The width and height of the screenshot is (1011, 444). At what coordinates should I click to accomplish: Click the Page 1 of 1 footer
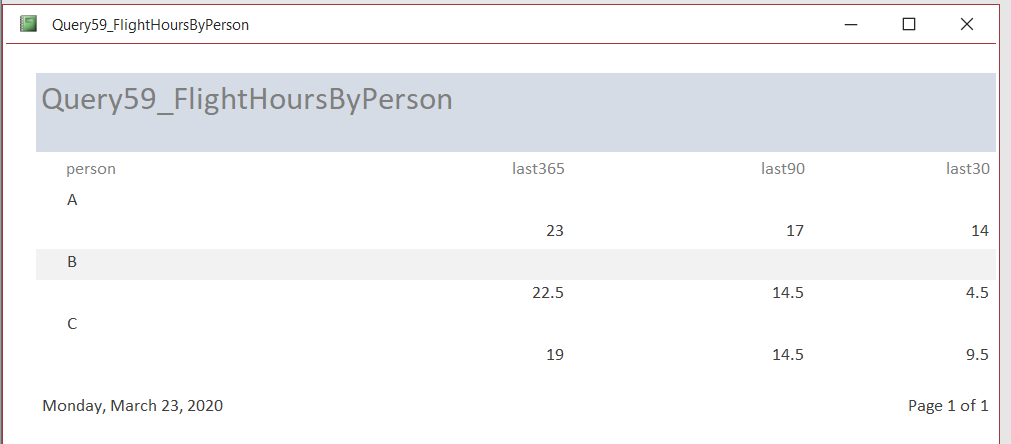[948, 405]
